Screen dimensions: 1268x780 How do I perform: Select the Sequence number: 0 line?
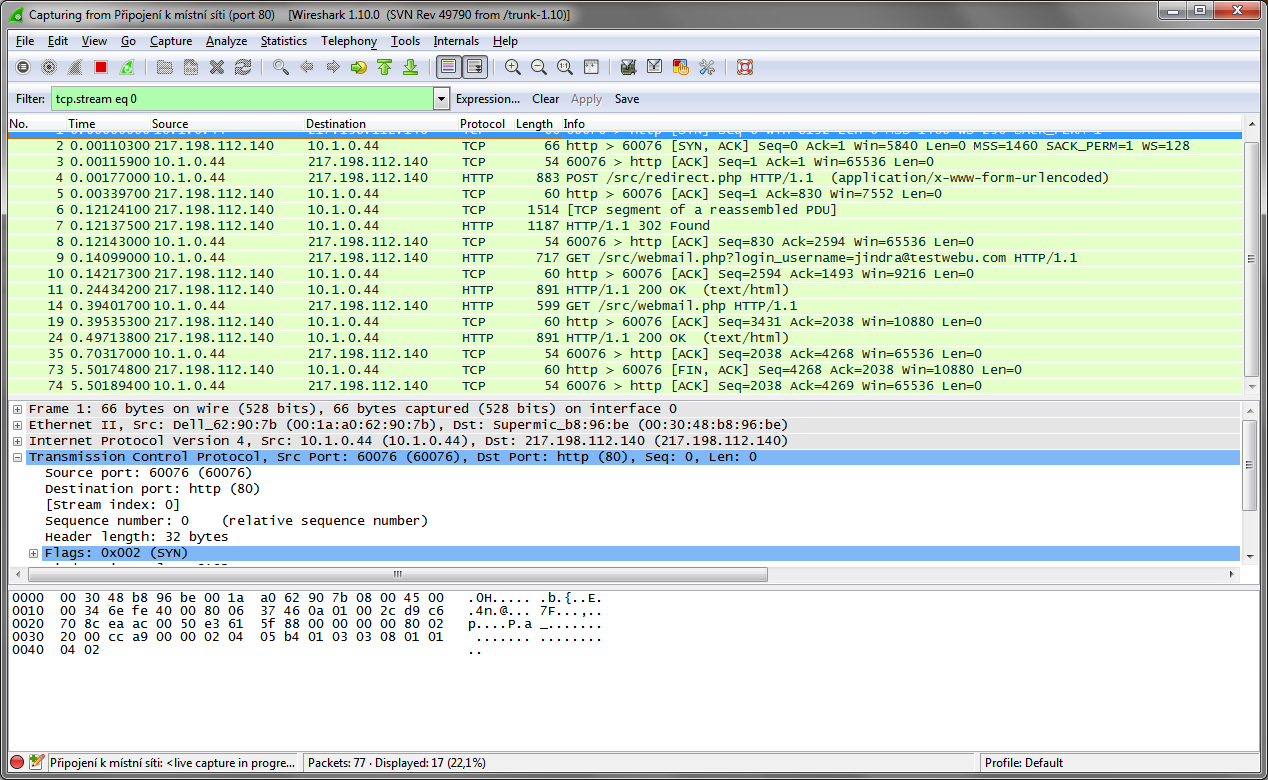[236, 521]
